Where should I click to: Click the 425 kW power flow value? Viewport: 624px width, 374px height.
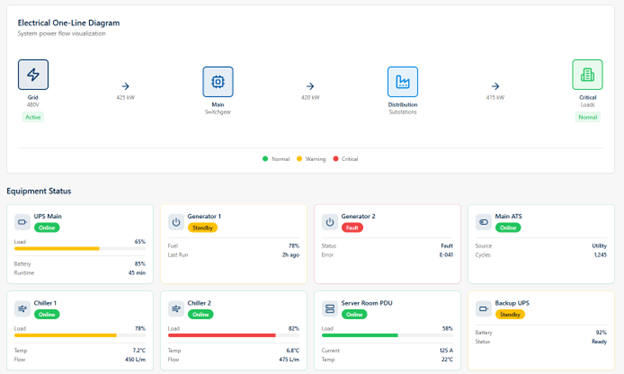[125, 97]
